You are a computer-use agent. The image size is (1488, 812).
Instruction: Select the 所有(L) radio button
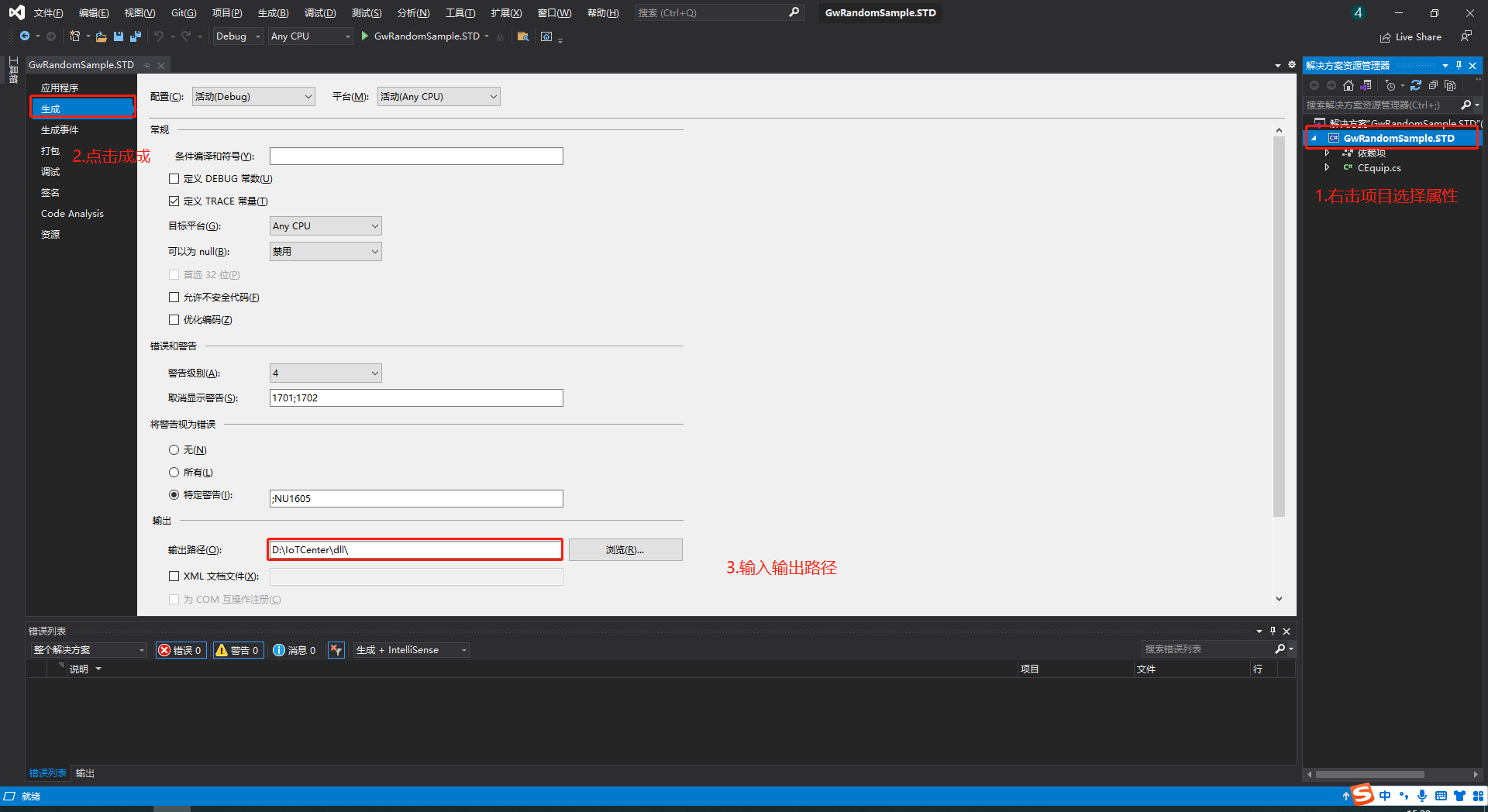pos(174,473)
